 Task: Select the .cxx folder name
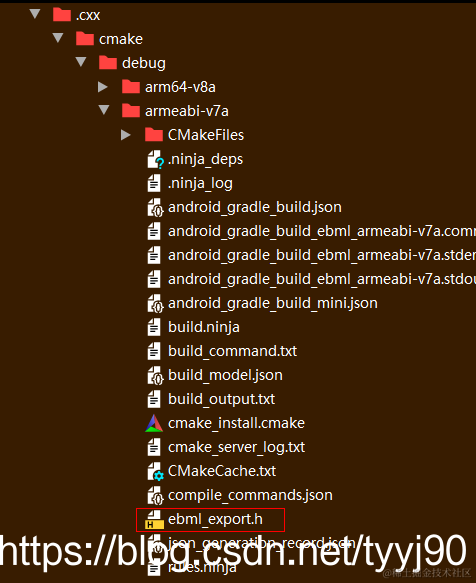click(x=88, y=15)
